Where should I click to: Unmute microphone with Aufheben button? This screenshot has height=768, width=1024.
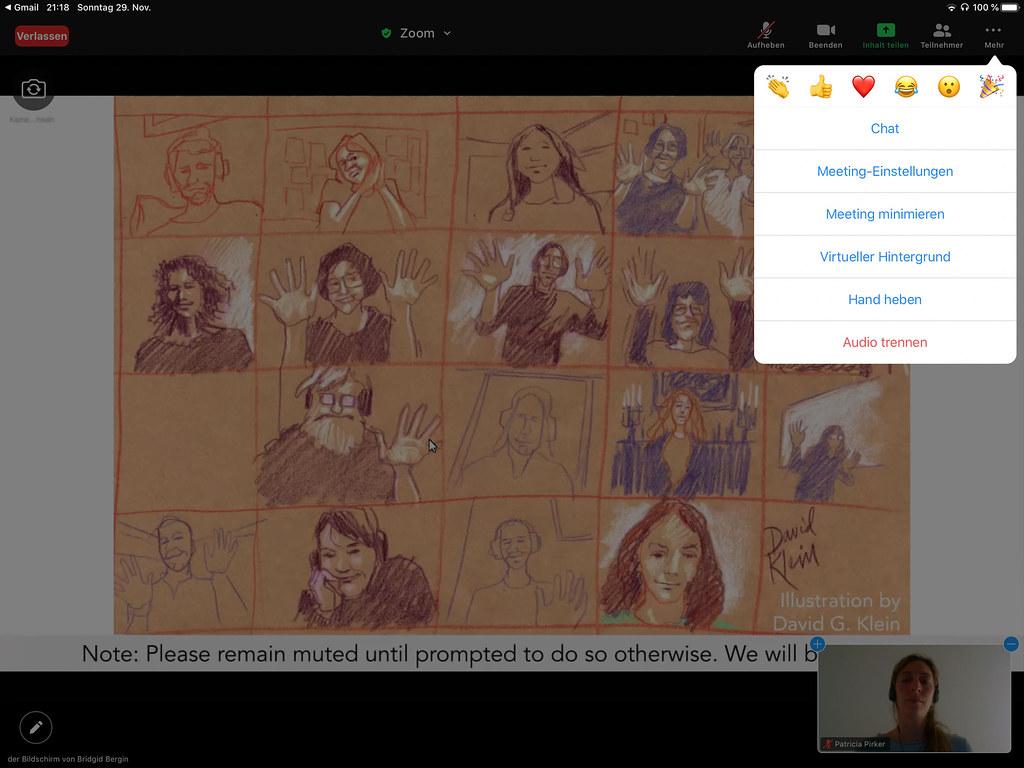click(x=765, y=33)
